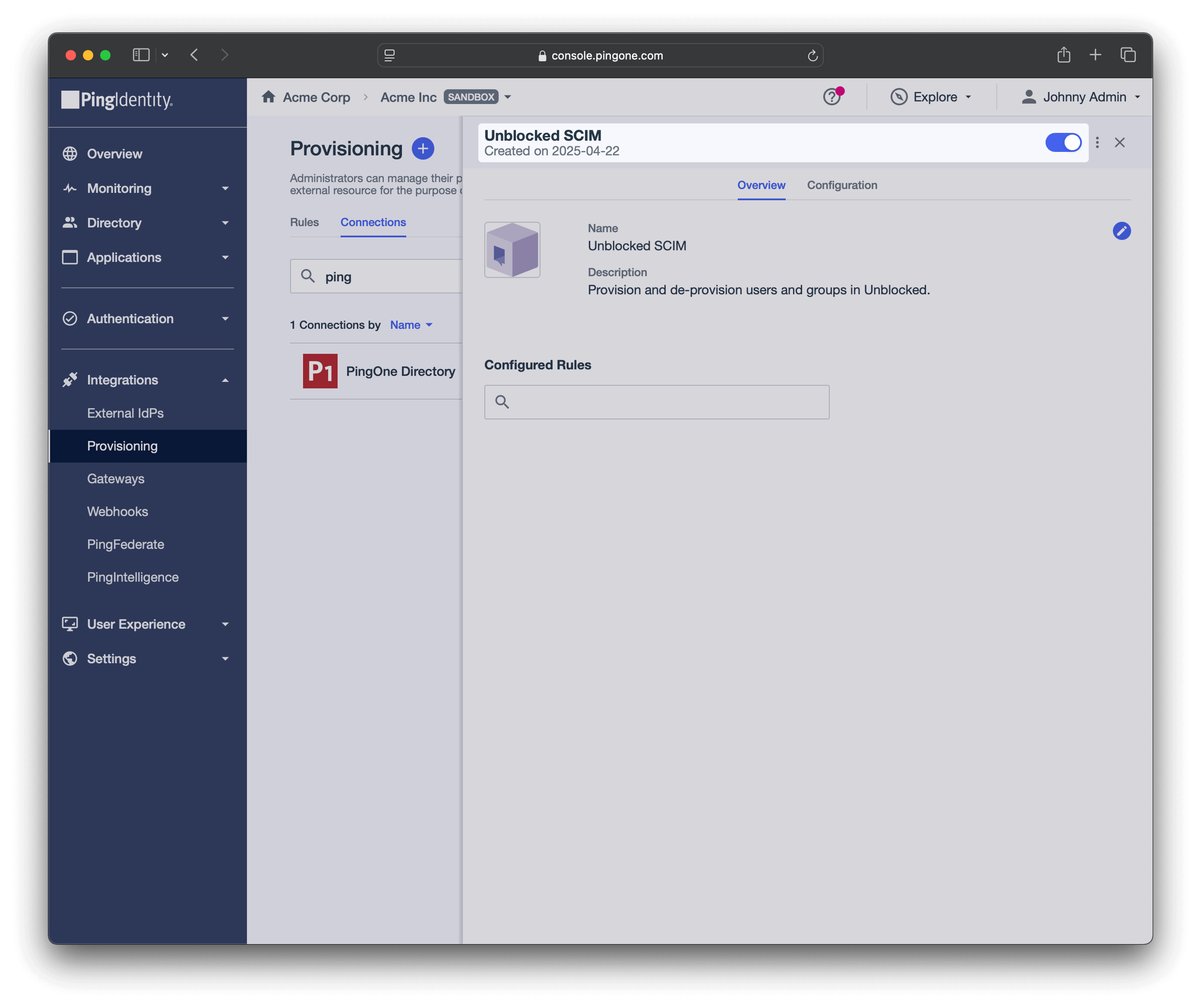Click the SANDBOX badge
1201x1008 pixels.
(x=471, y=97)
